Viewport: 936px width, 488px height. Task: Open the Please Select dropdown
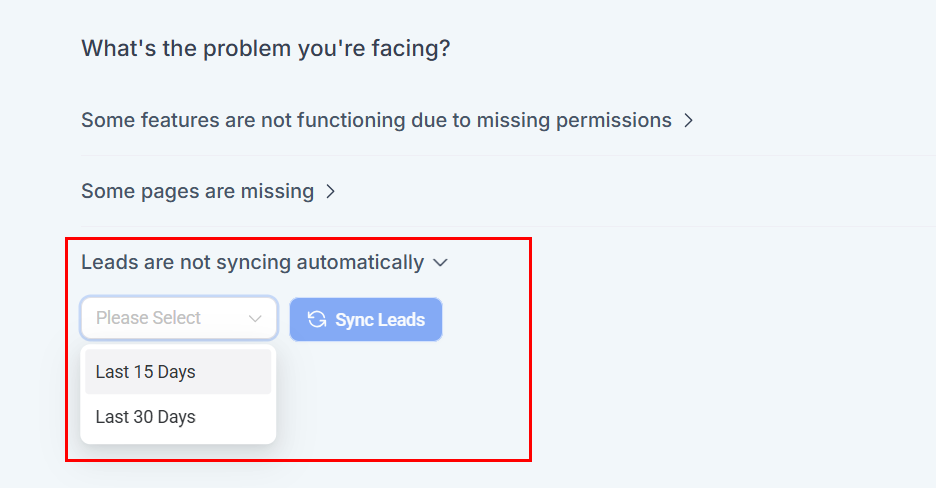click(179, 318)
